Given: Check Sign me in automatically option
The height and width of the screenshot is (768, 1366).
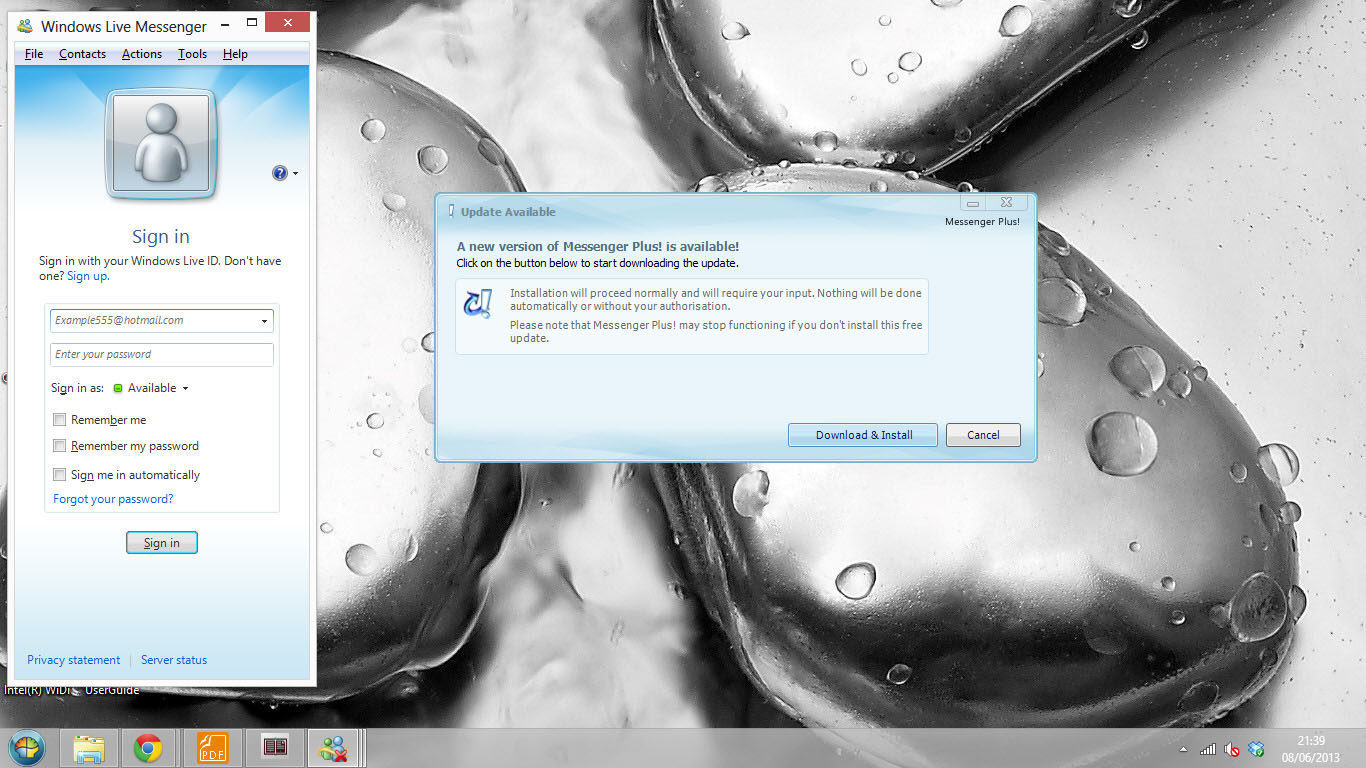Looking at the screenshot, I should [60, 475].
